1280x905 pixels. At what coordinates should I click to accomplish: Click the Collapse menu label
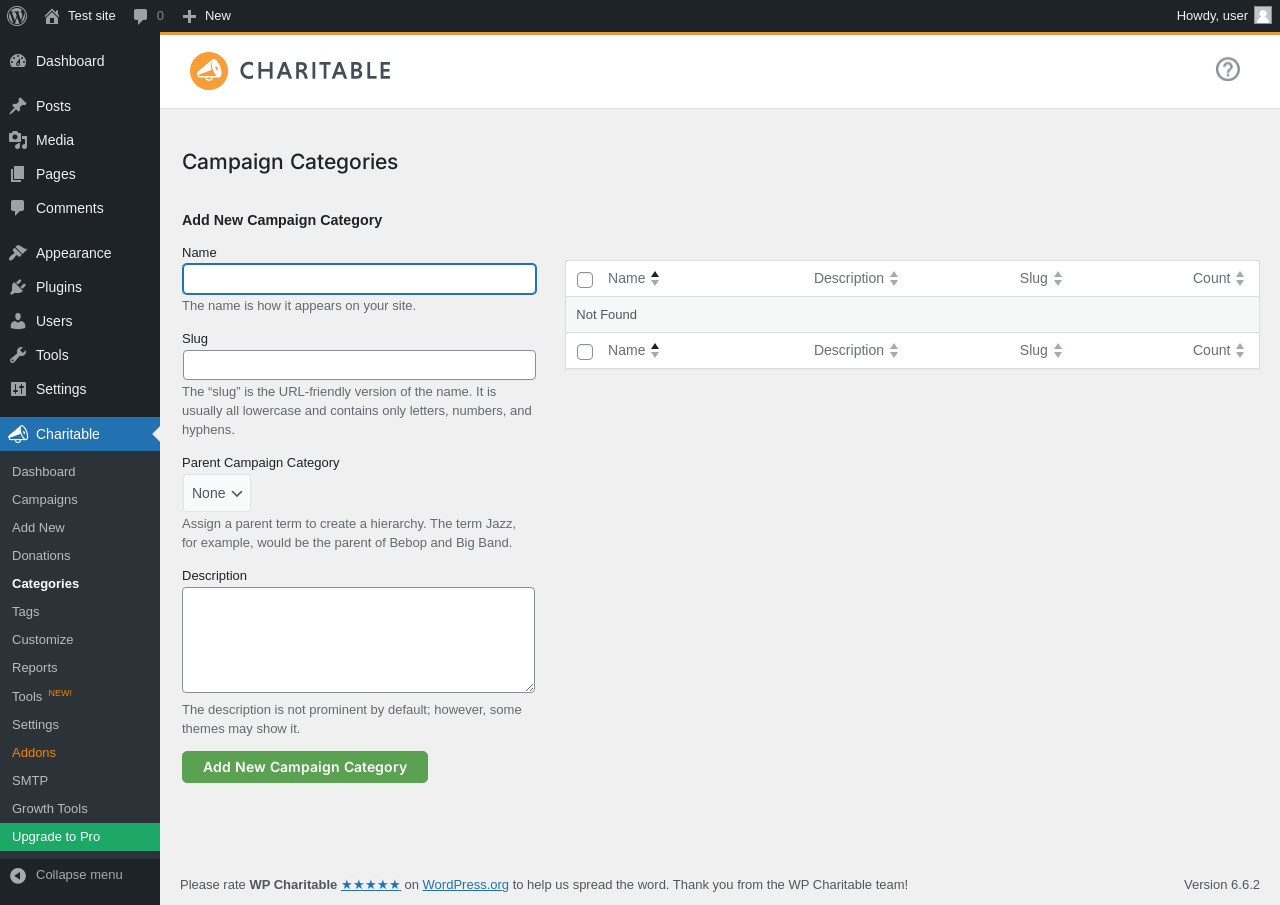point(79,874)
